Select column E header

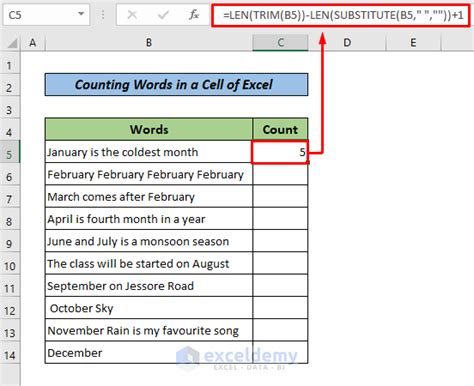413,43
